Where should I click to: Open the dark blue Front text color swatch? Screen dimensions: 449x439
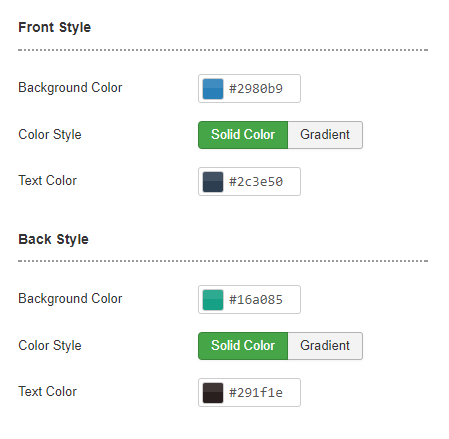(213, 182)
